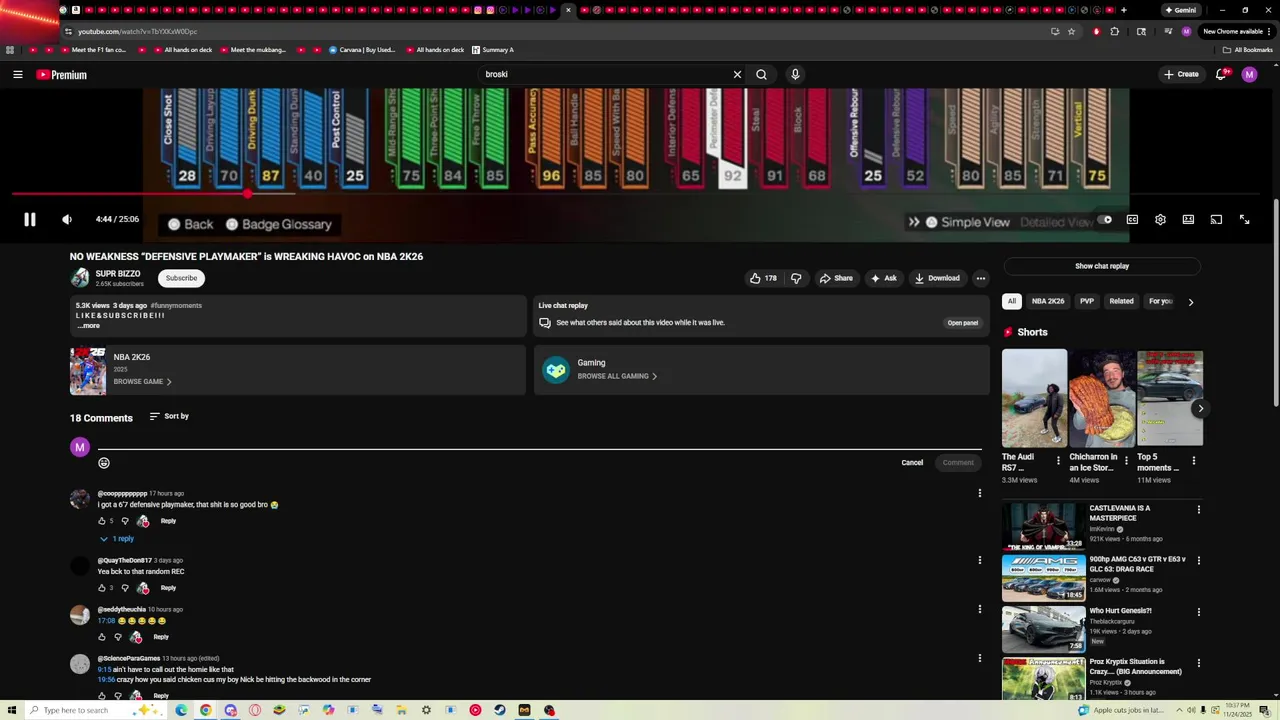The height and width of the screenshot is (720, 1280).
Task: Run search with magnifier button
Action: (761, 74)
